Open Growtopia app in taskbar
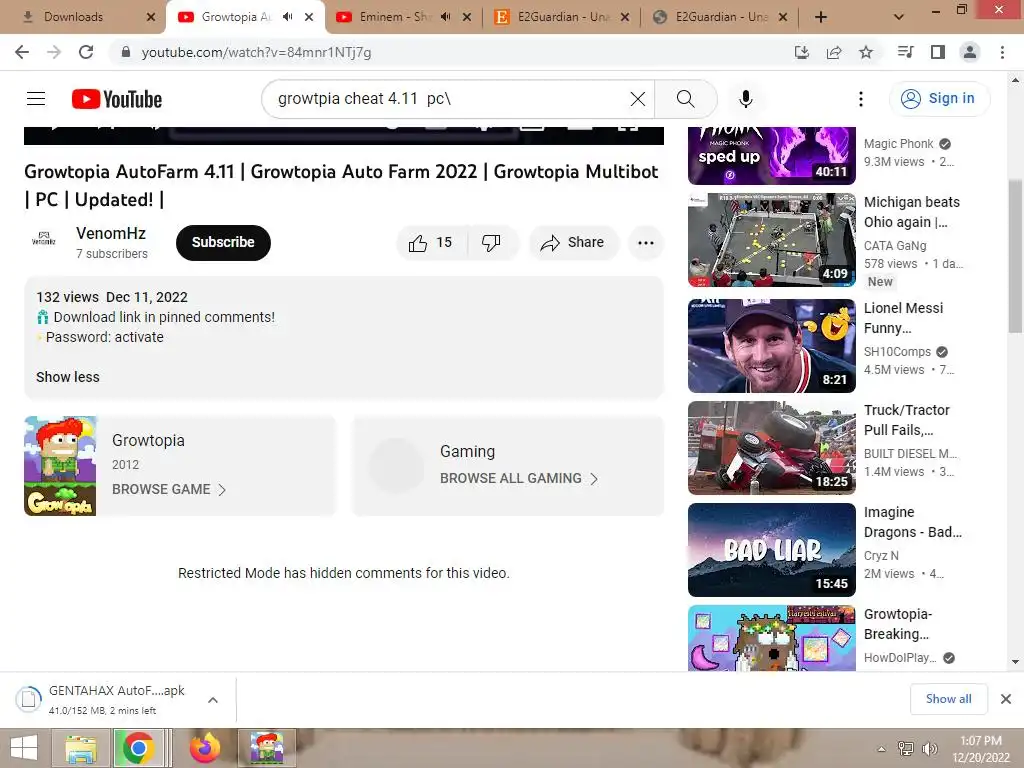This screenshot has height=768, width=1024. (x=266, y=748)
